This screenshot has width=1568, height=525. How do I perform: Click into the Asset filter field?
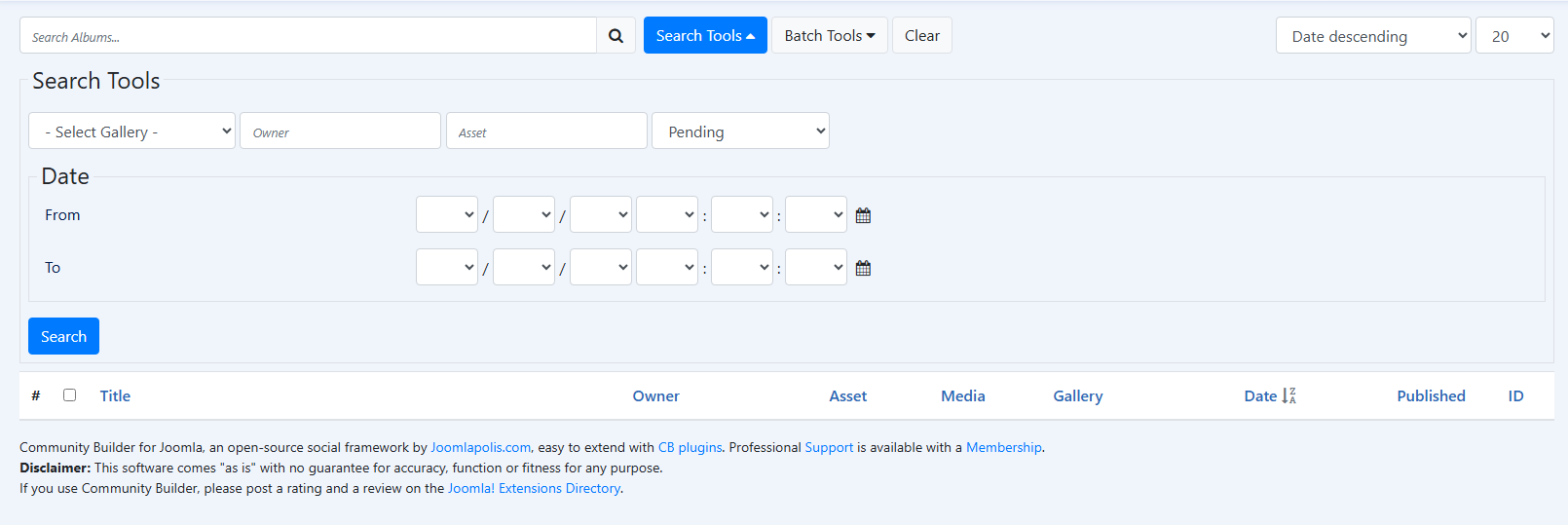point(546,131)
